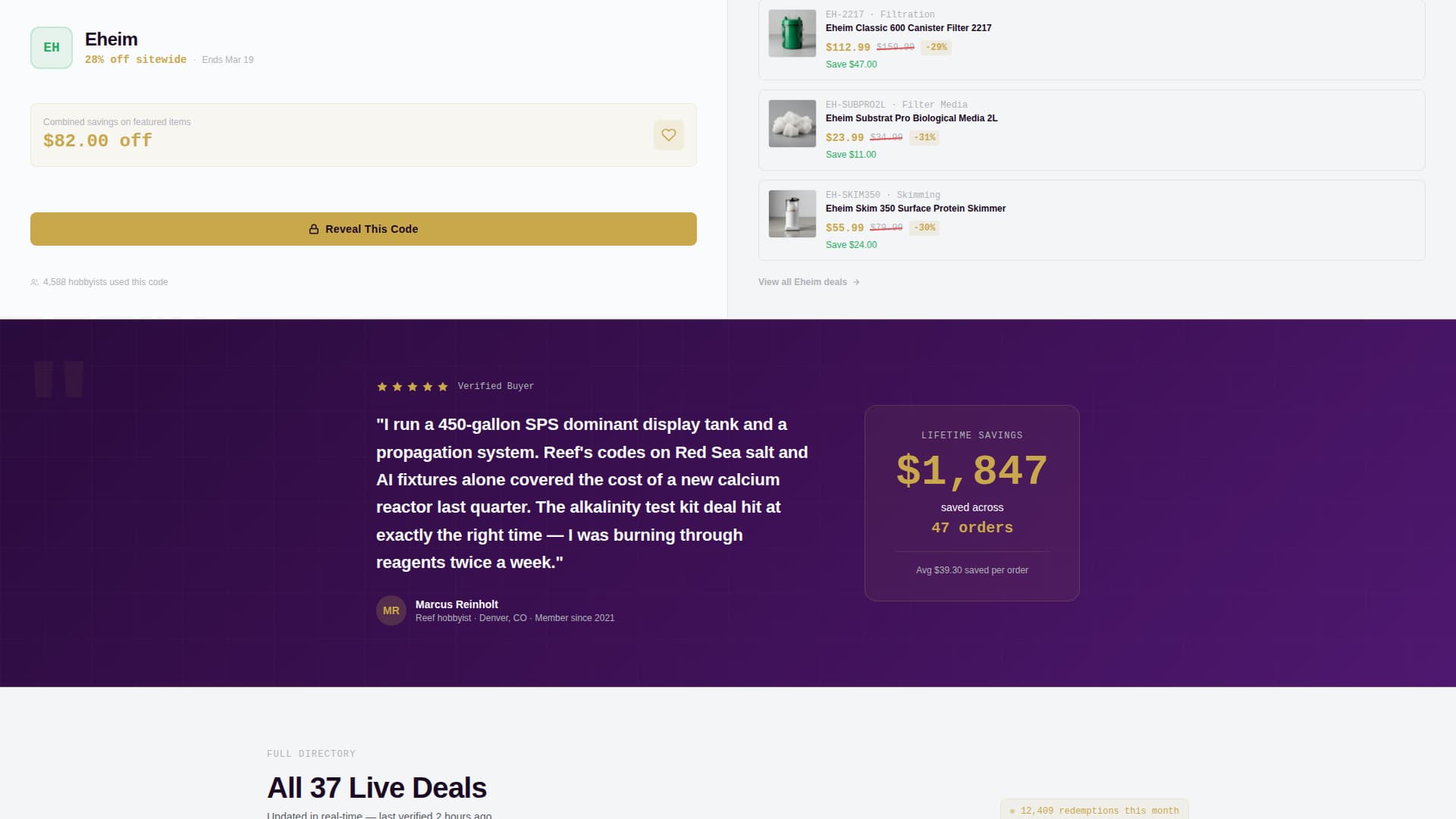Click the Eheim brand heading
The width and height of the screenshot is (1456, 819).
point(111,39)
